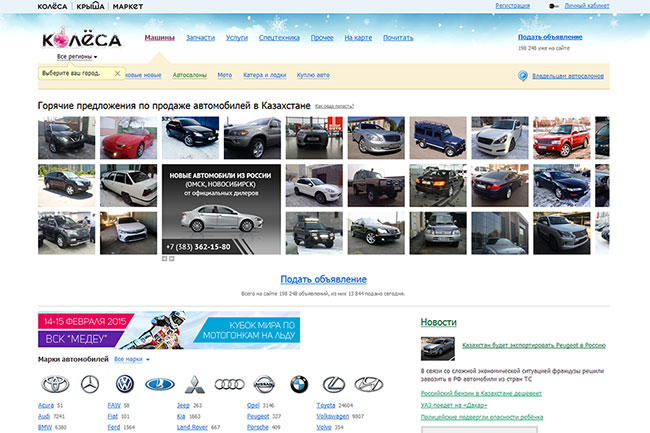Click the Hyundai brand logo
The width and height of the screenshot is (650, 433).
(x=369, y=385)
